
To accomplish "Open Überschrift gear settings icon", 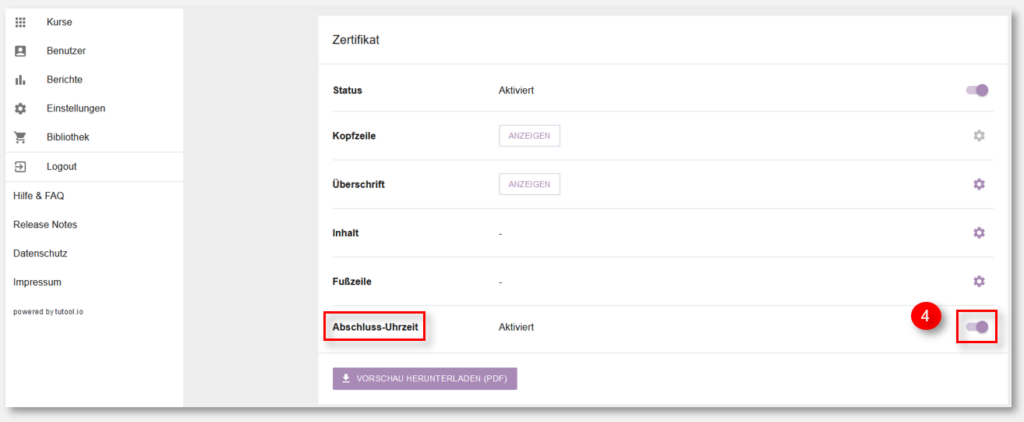I will coord(978,184).
